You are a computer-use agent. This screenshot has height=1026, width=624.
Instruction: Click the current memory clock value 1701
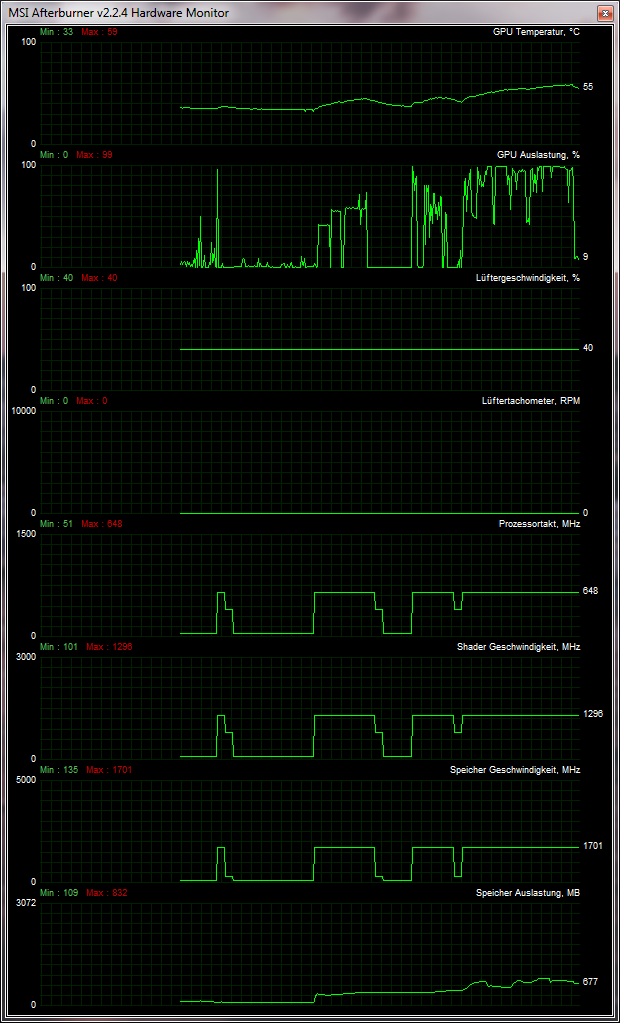593,845
